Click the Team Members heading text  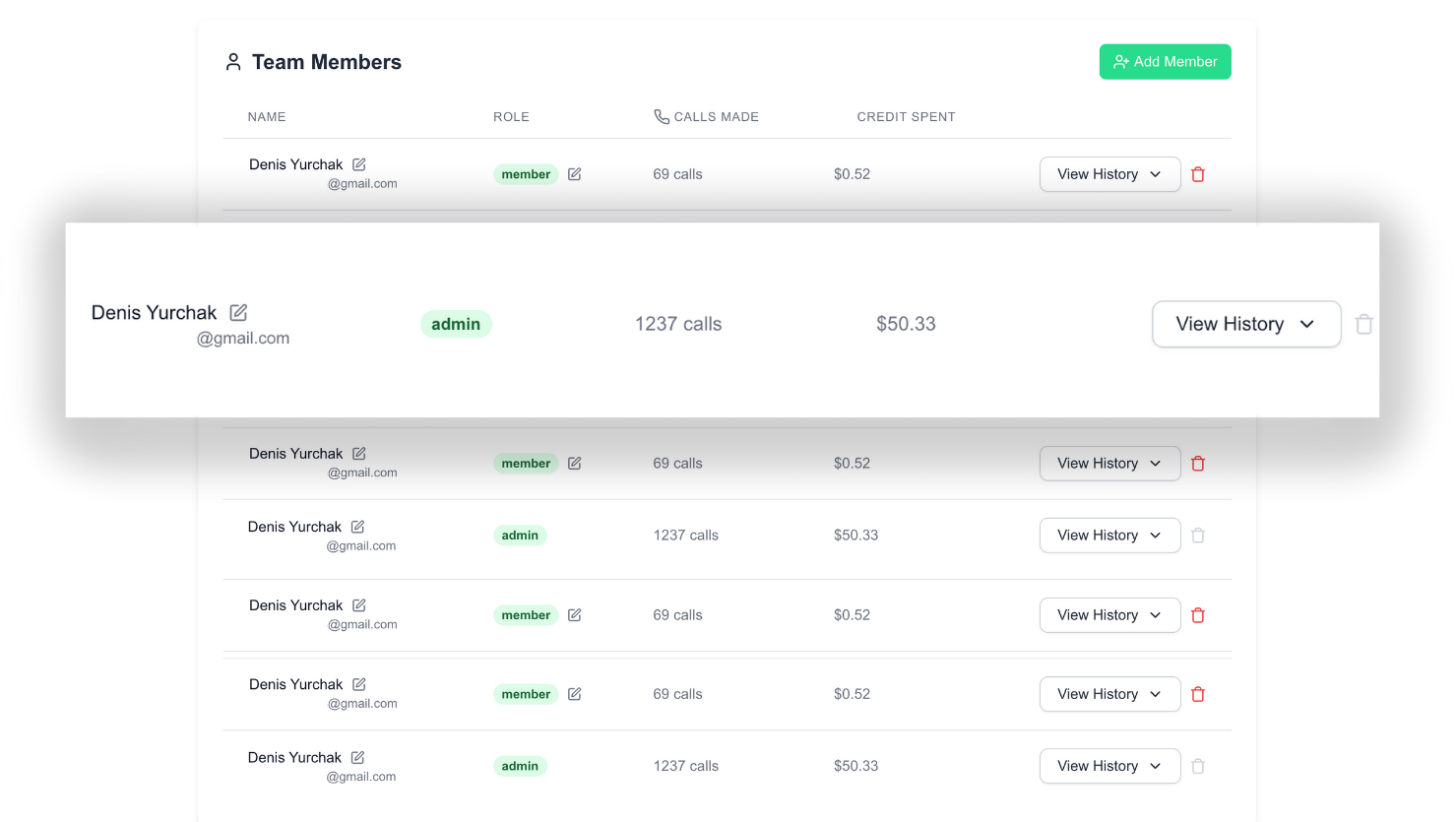[x=327, y=62]
